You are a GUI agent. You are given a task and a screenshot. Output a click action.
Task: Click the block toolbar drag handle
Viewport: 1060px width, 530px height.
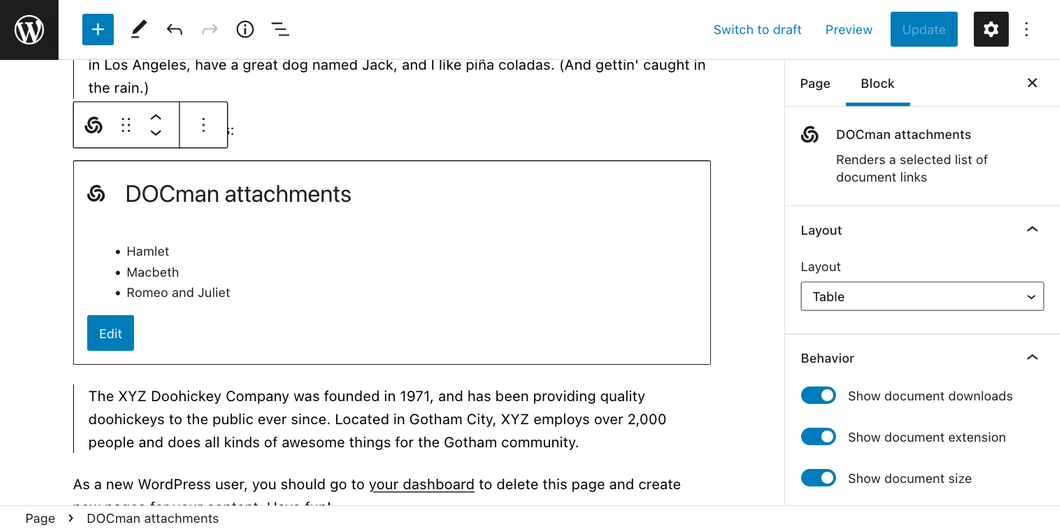(x=126, y=125)
